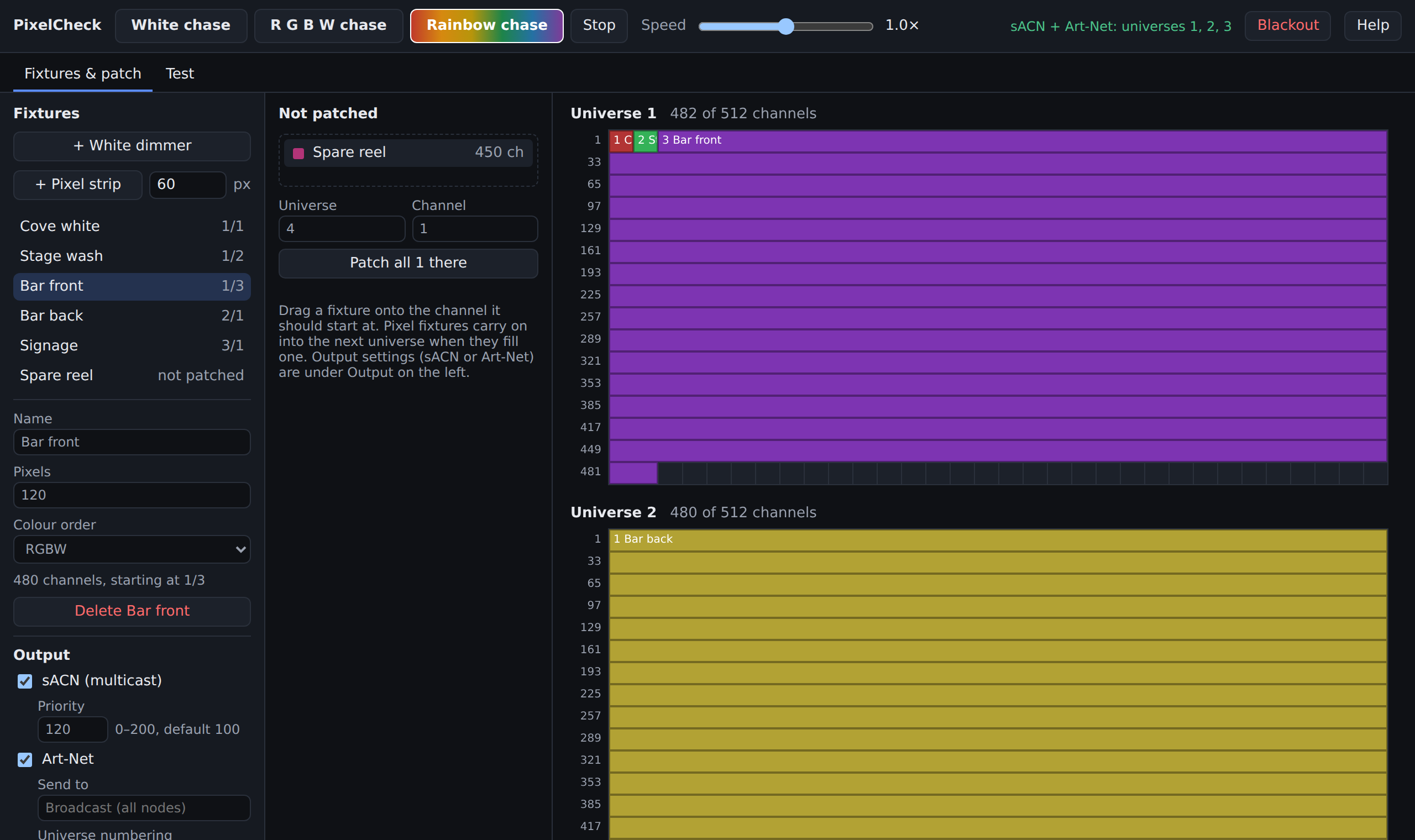Add a Pixel strip fixture

pos(78,185)
